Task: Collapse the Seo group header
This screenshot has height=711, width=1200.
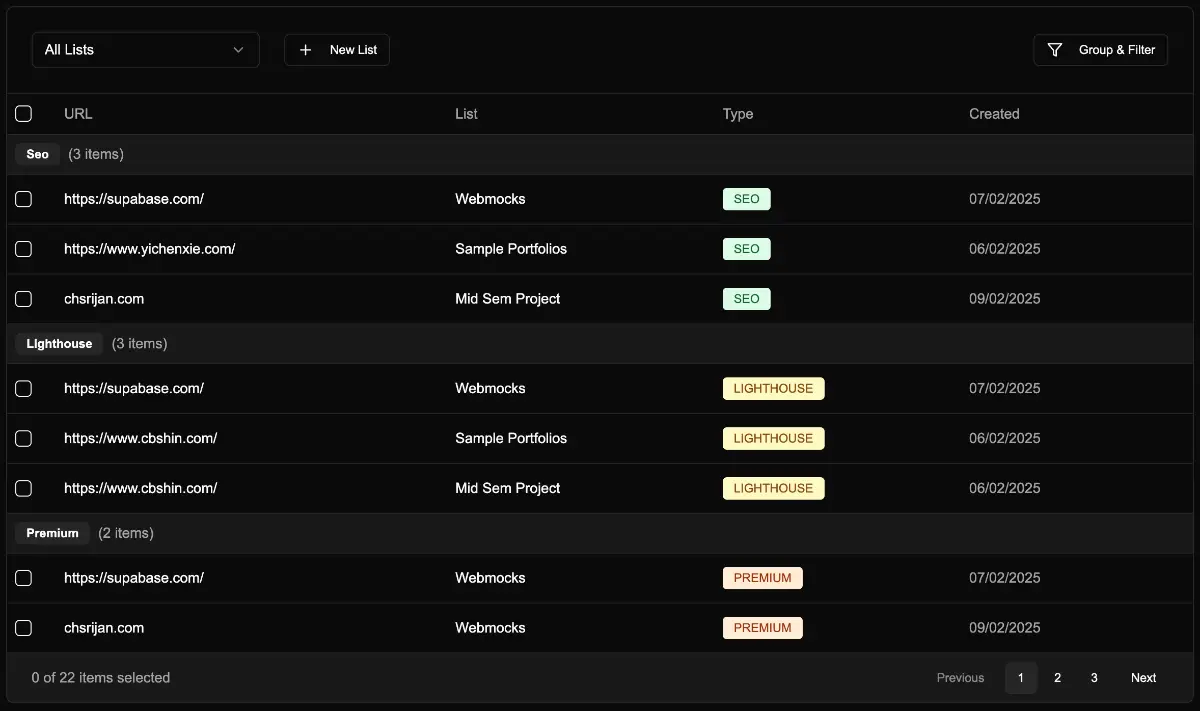Action: point(38,155)
